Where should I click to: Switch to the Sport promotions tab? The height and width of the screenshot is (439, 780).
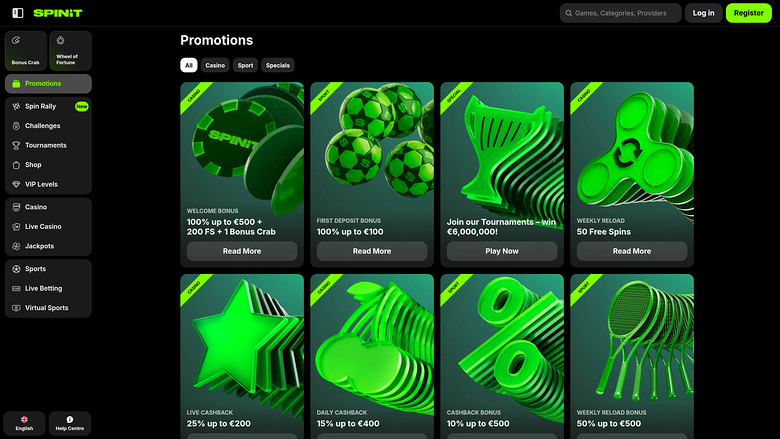[245, 65]
